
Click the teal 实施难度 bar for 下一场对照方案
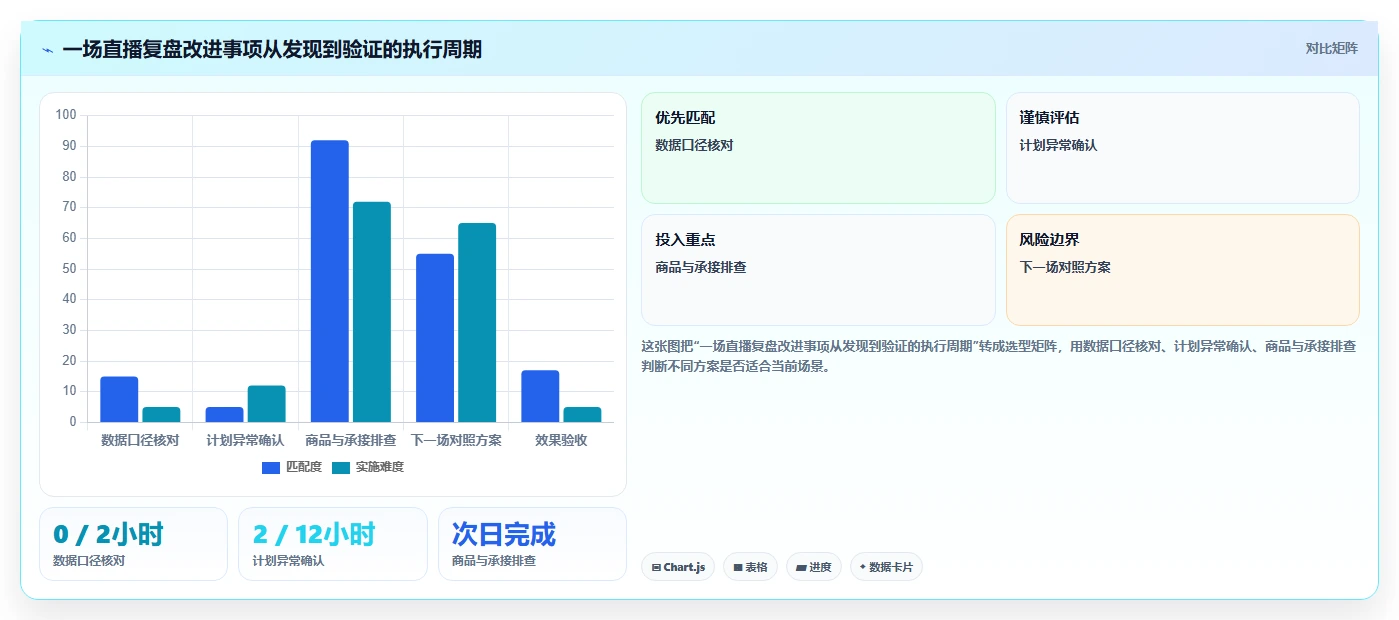tap(477, 323)
